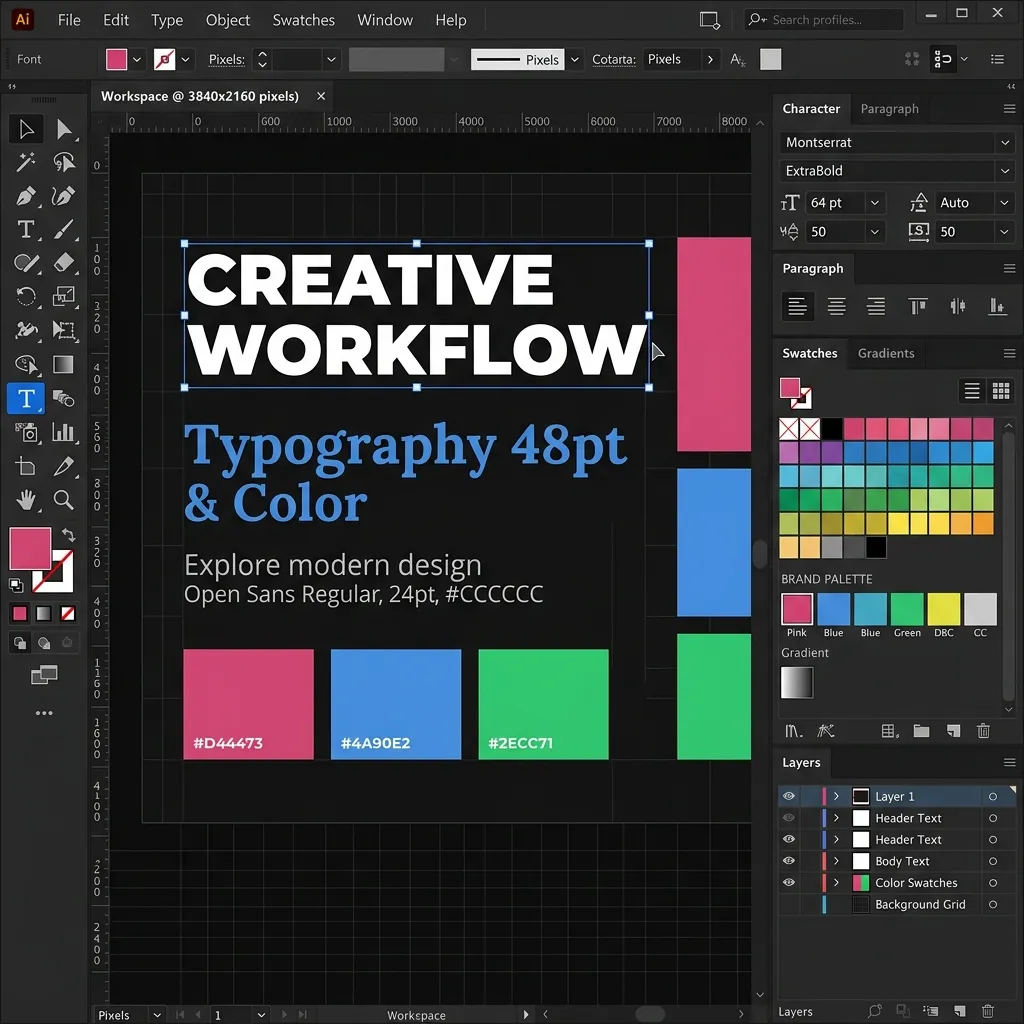Hide the Body Text layer
This screenshot has height=1024, width=1024.
pos(789,861)
